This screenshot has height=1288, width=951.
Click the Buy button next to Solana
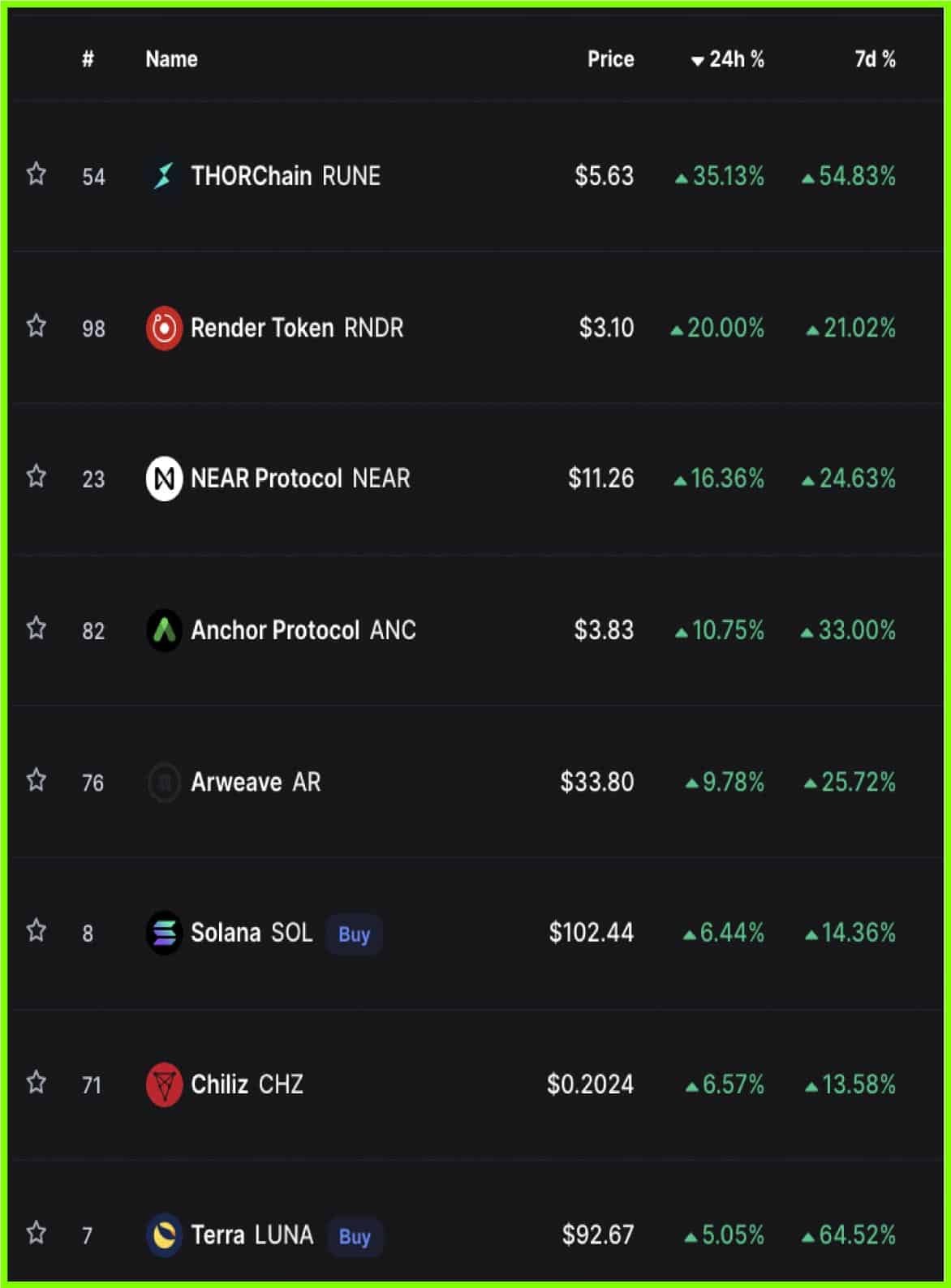click(x=354, y=934)
